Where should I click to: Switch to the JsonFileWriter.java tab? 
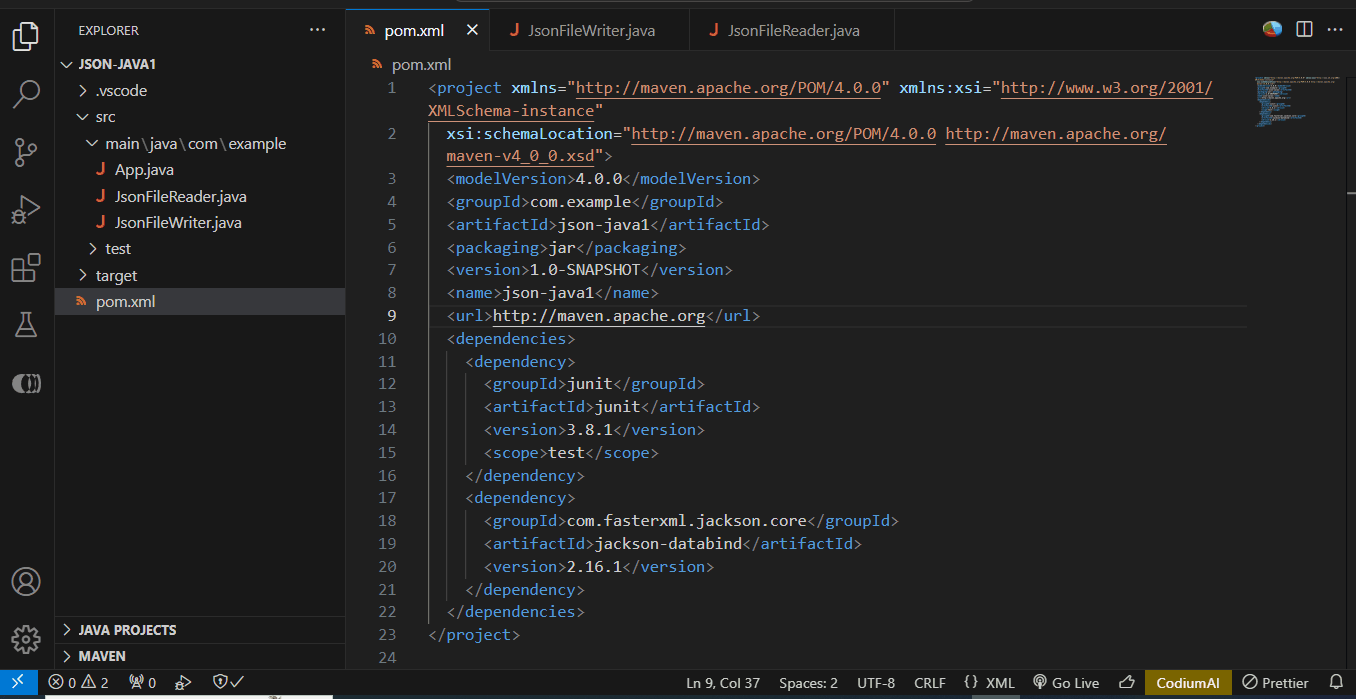590,31
